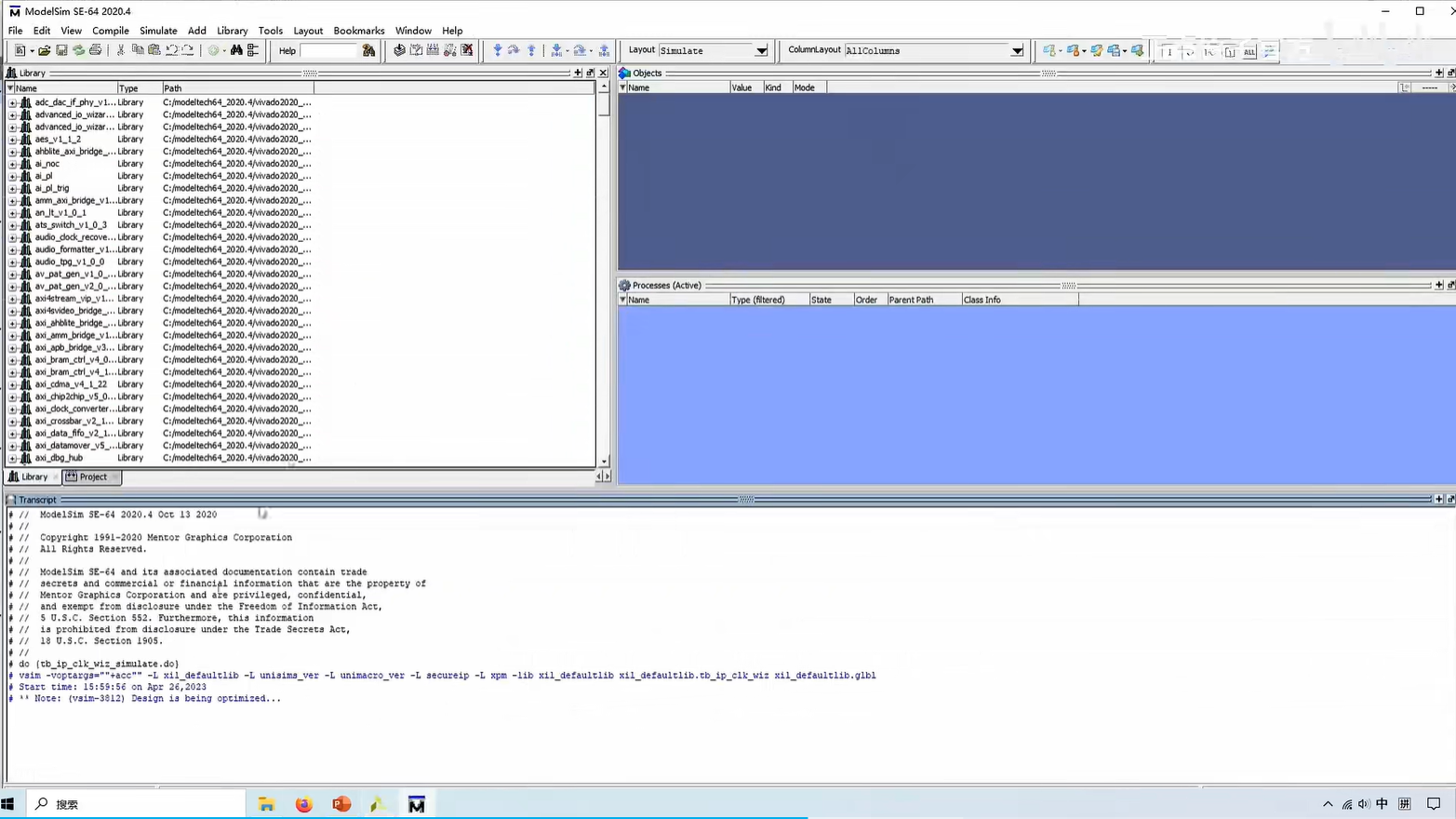
Task: Zoom the Objects pane with plus button
Action: click(1438, 73)
